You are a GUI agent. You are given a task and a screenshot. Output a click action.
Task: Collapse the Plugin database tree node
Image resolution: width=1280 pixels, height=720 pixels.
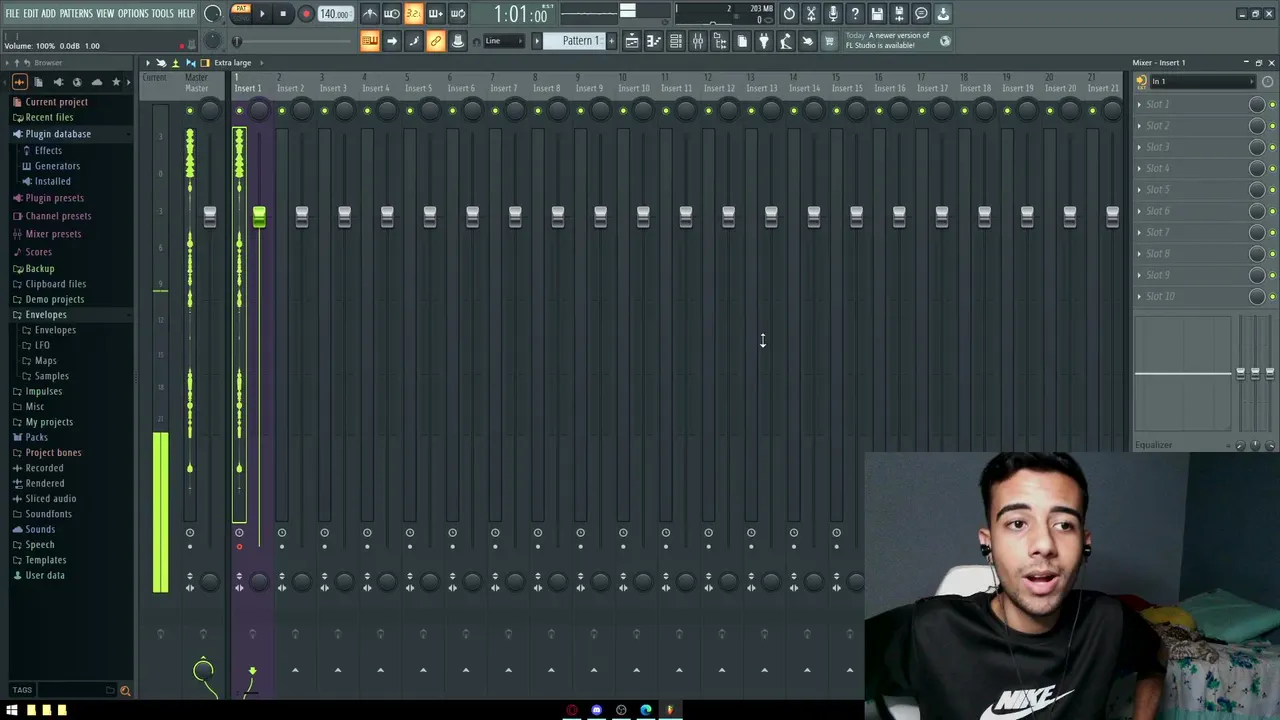pyautogui.click(x=58, y=134)
